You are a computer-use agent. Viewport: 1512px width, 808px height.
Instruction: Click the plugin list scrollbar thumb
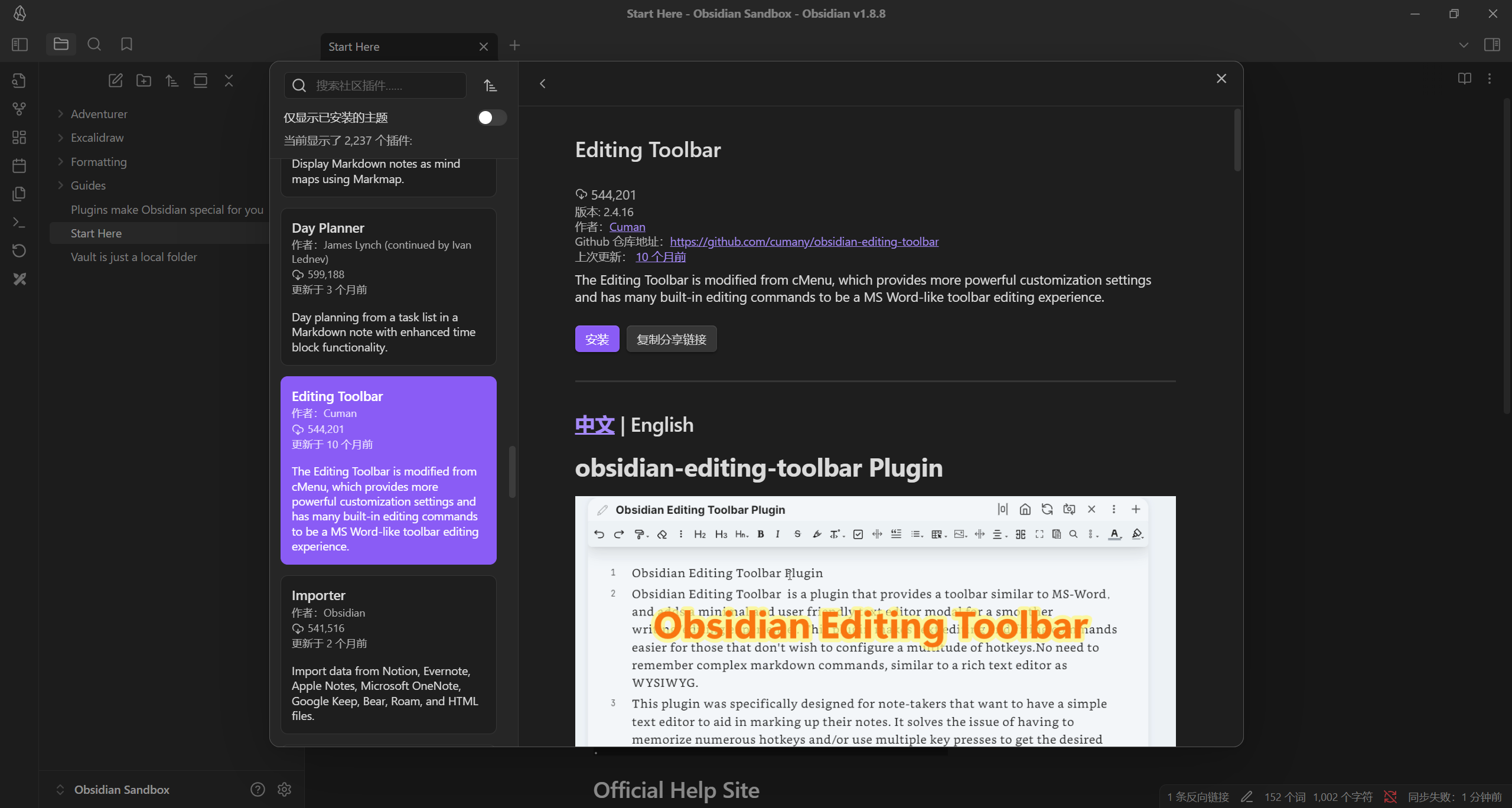[512, 471]
